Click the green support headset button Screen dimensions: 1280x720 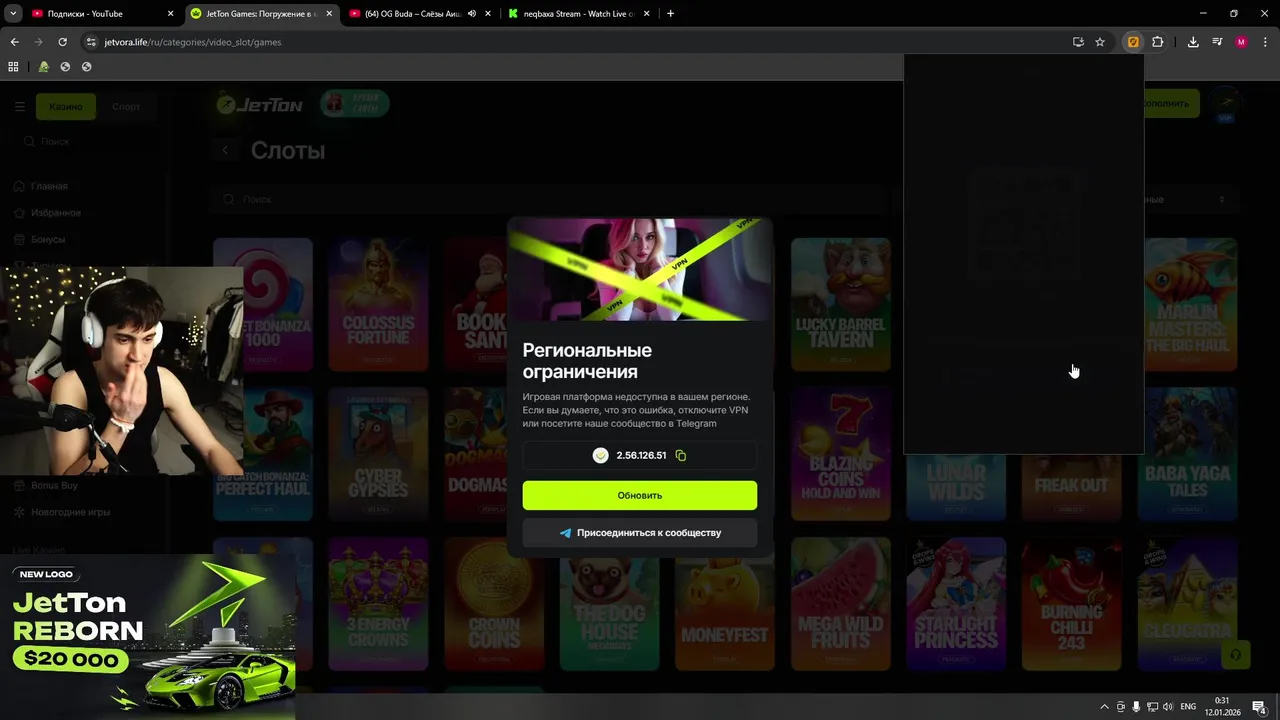click(1236, 655)
